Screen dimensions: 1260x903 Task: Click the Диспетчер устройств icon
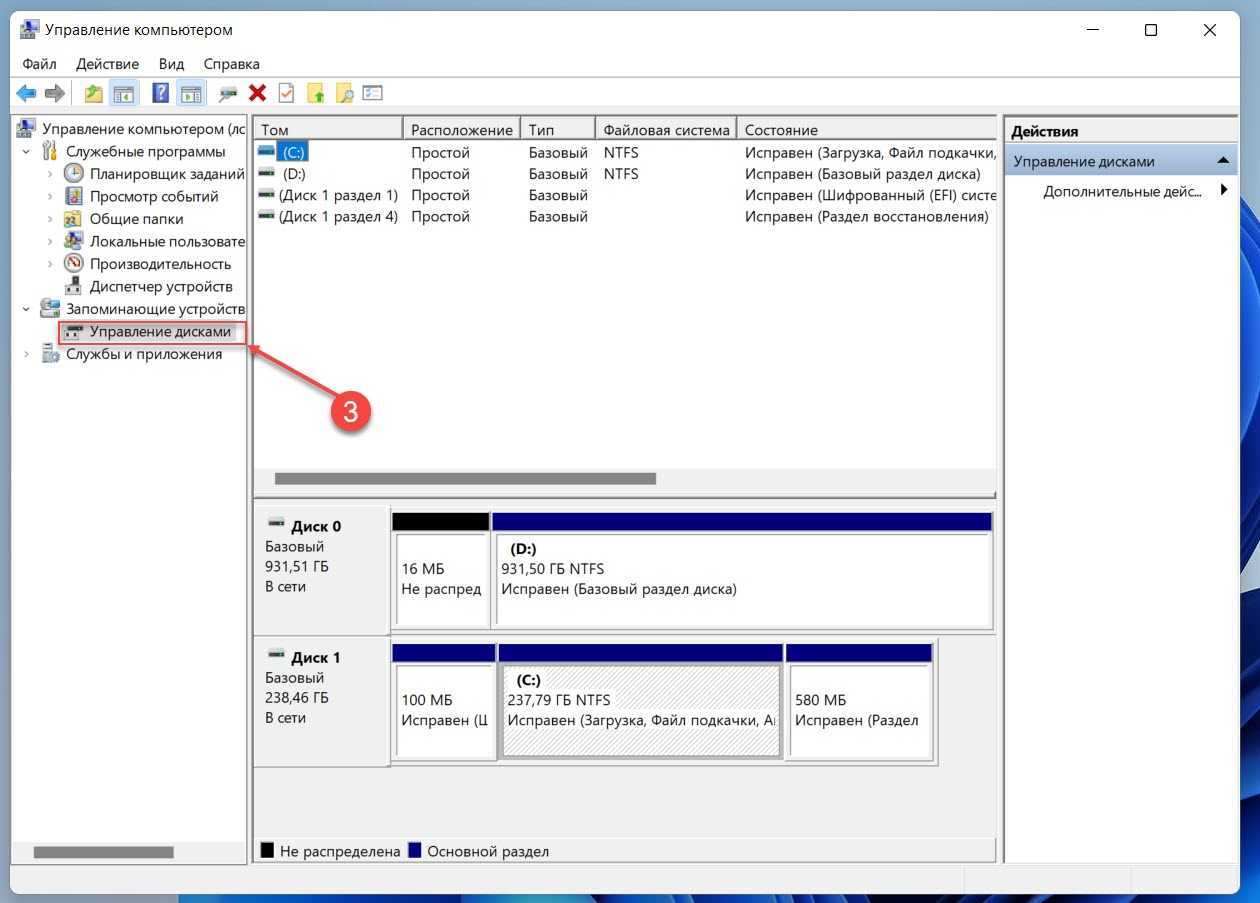coord(74,286)
